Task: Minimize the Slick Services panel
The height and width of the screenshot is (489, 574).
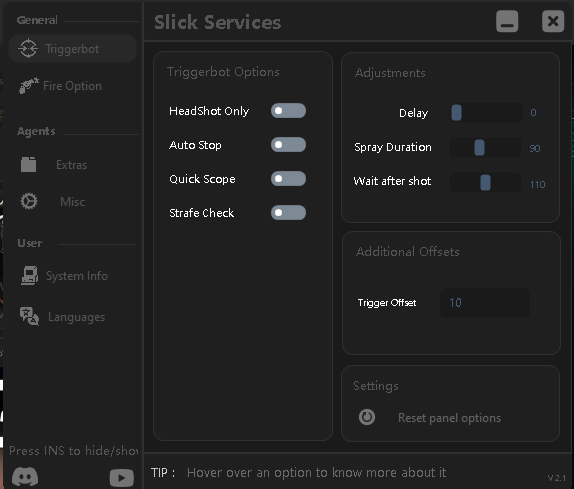Action: [507, 21]
